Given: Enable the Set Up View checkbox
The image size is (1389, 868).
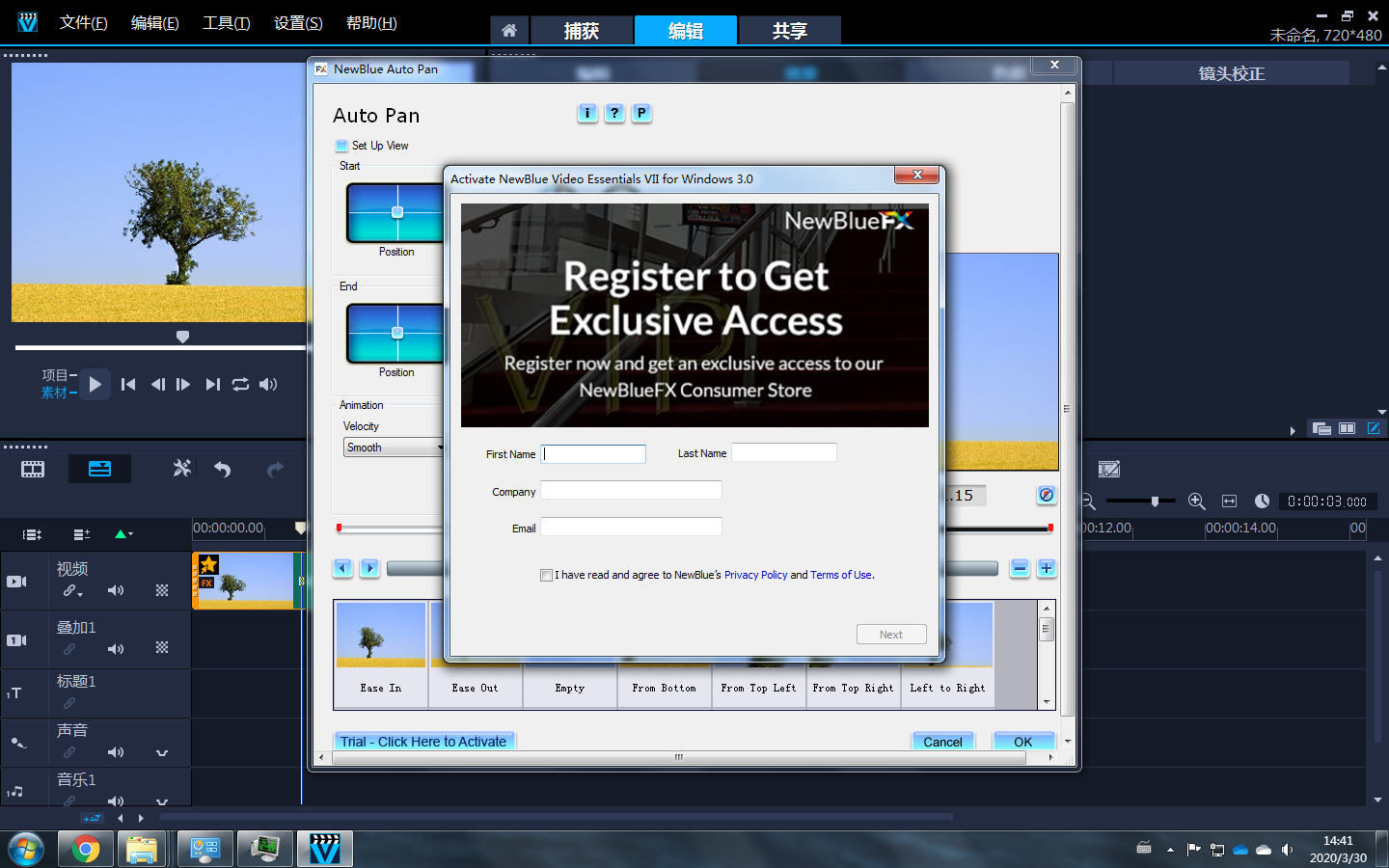Looking at the screenshot, I should coord(341,146).
